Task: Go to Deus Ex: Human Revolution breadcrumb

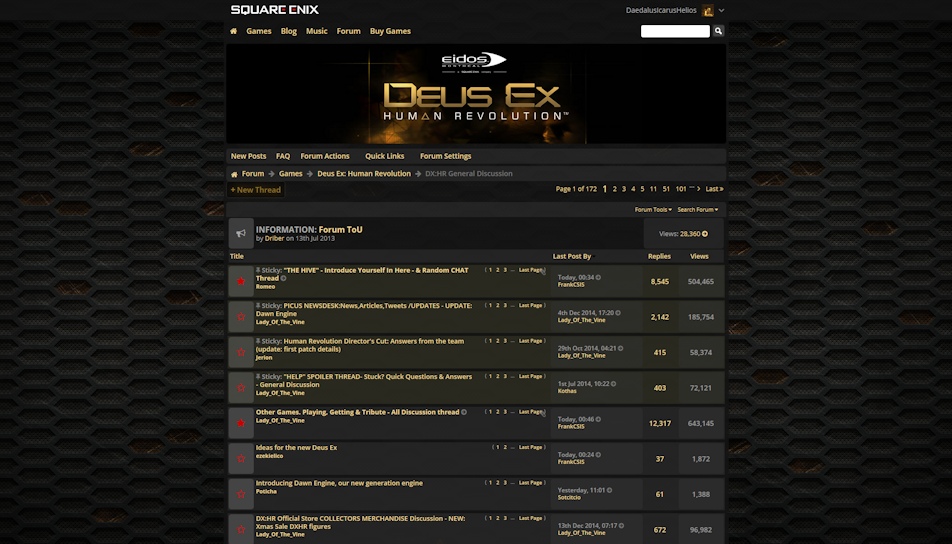Action: click(364, 174)
